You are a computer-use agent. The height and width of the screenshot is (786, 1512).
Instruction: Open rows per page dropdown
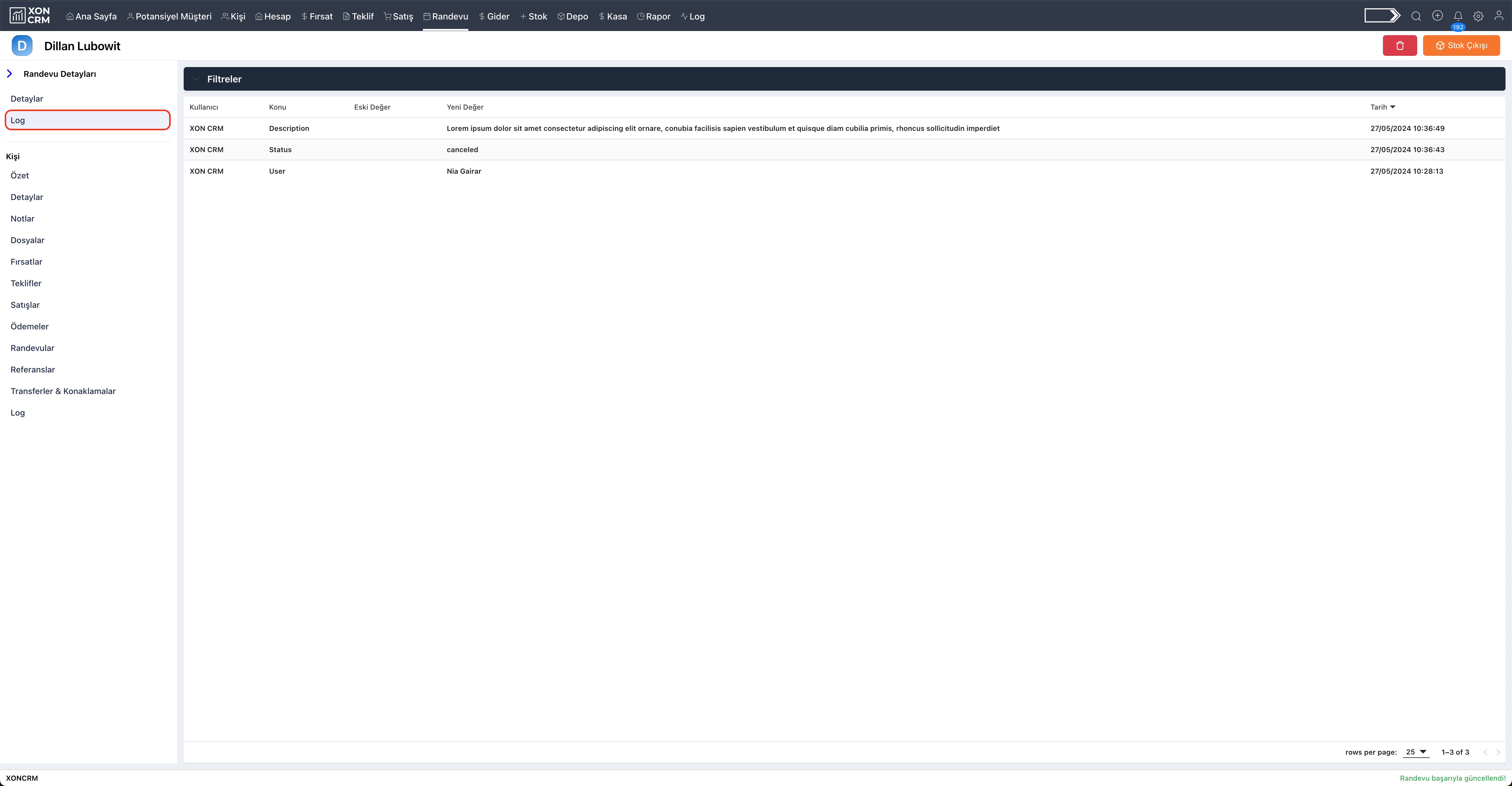(1416, 752)
